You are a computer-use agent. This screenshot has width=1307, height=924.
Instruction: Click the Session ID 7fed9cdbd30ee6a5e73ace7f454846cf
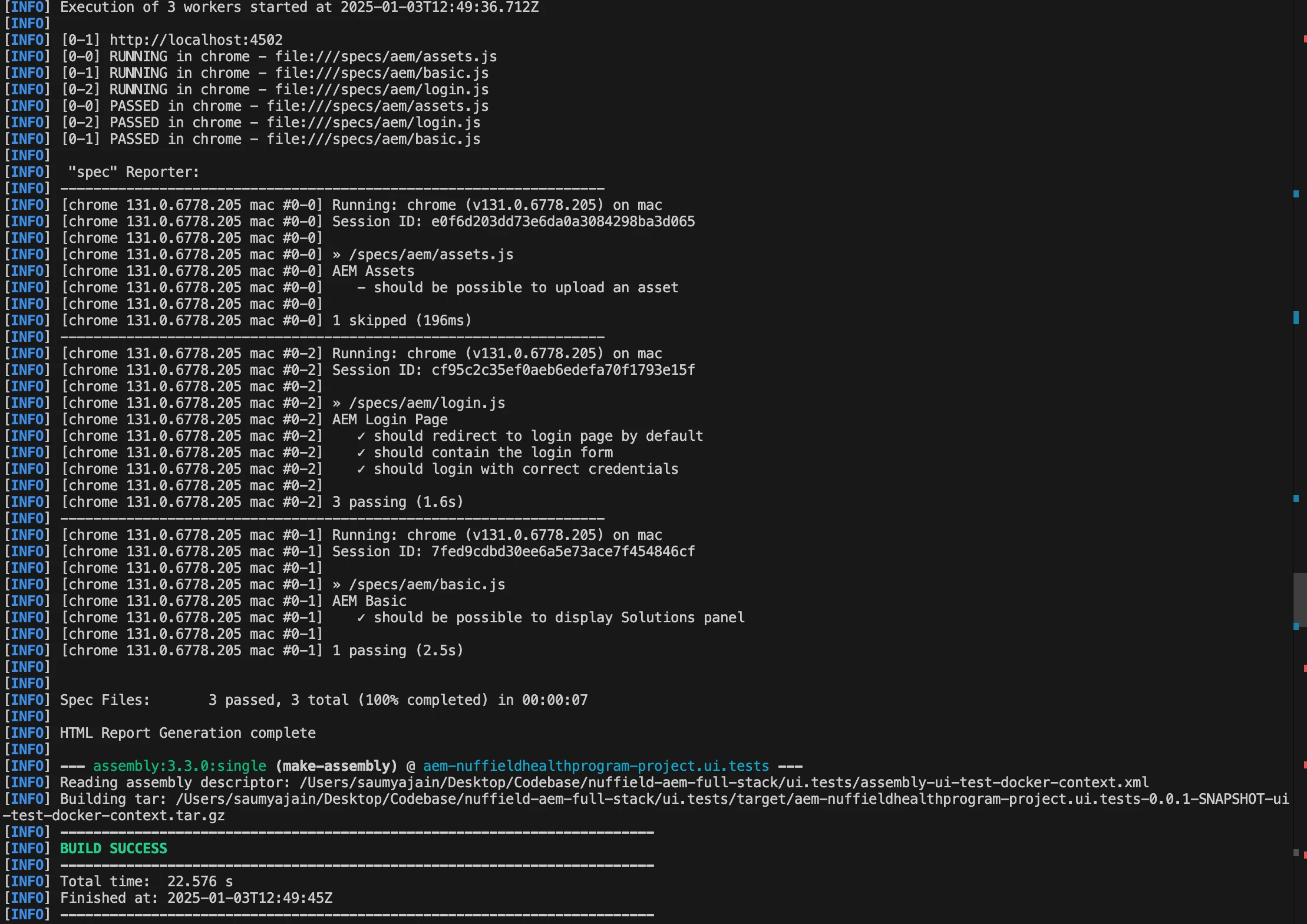tap(563, 552)
